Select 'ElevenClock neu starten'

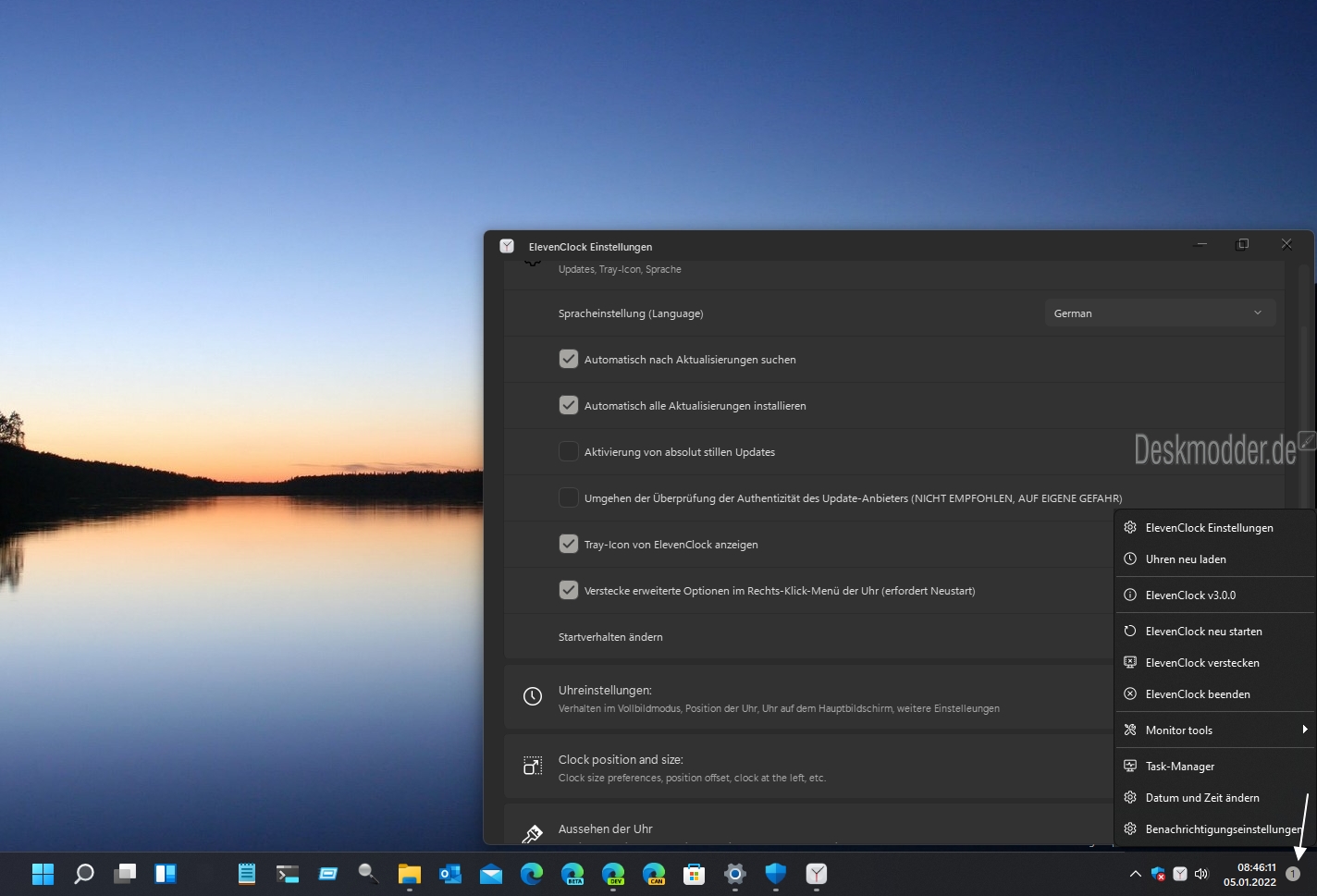(1214, 632)
